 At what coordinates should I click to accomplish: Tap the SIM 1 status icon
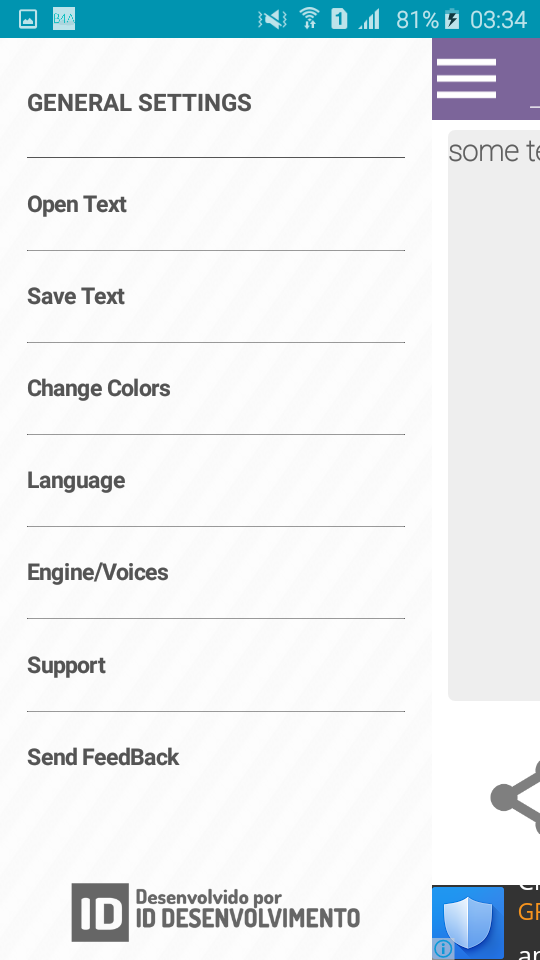[x=339, y=19]
